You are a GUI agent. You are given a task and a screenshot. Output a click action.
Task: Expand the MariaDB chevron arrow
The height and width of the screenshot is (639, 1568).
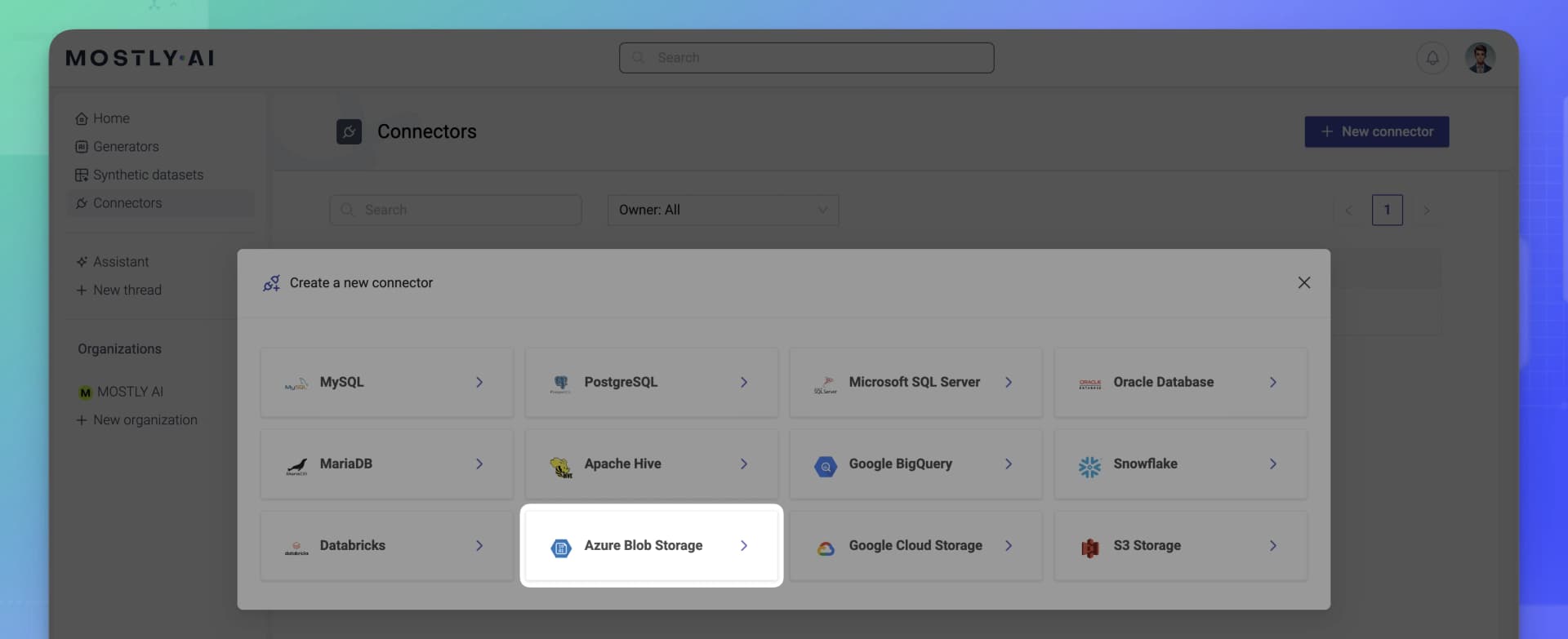click(x=479, y=464)
